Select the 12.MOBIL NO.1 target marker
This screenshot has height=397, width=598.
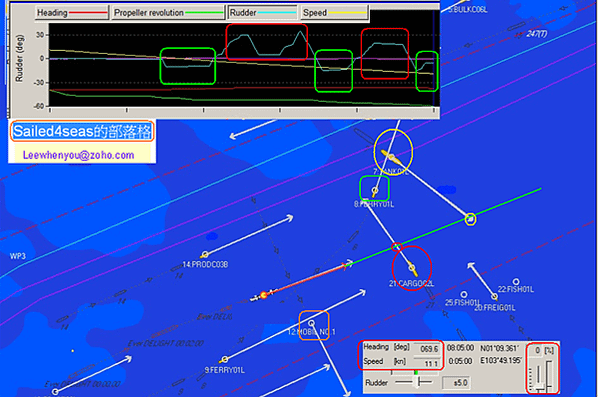[312, 323]
